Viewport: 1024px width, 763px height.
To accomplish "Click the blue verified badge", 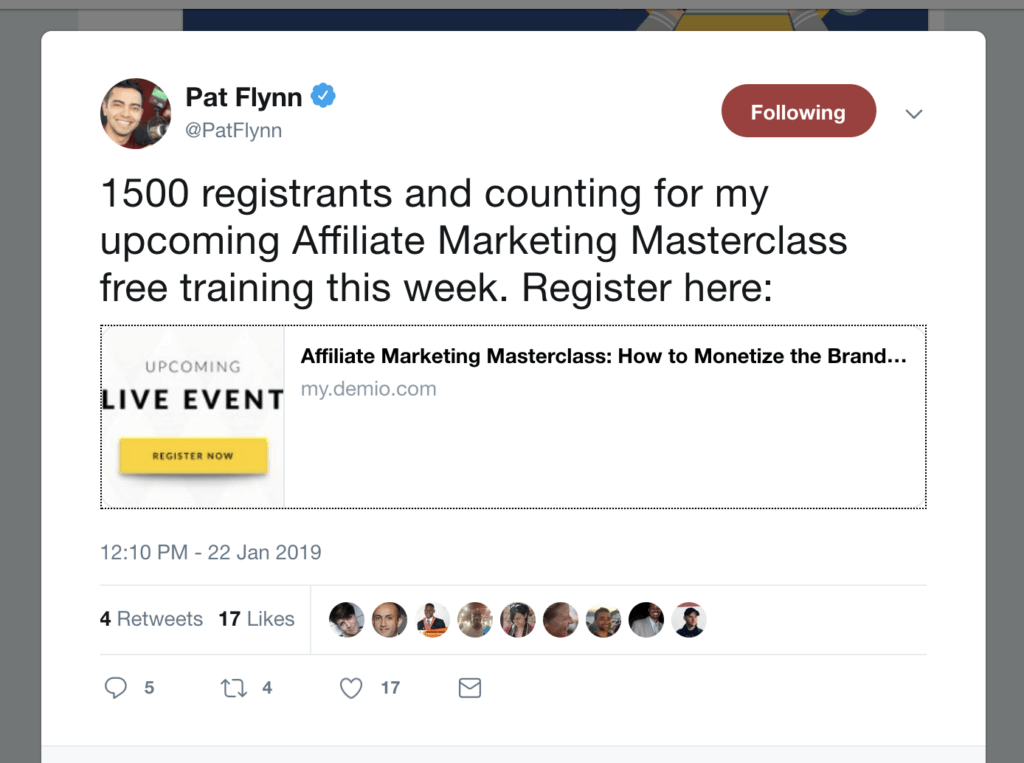I will (x=323, y=96).
